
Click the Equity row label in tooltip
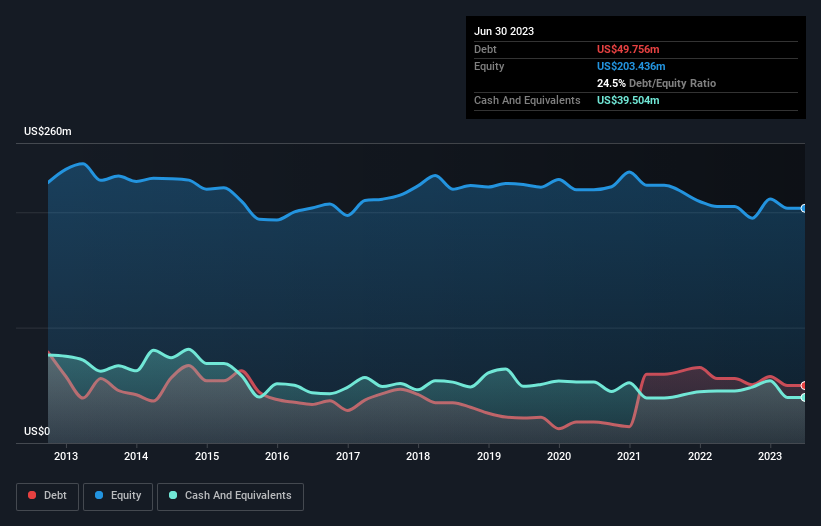click(x=489, y=66)
